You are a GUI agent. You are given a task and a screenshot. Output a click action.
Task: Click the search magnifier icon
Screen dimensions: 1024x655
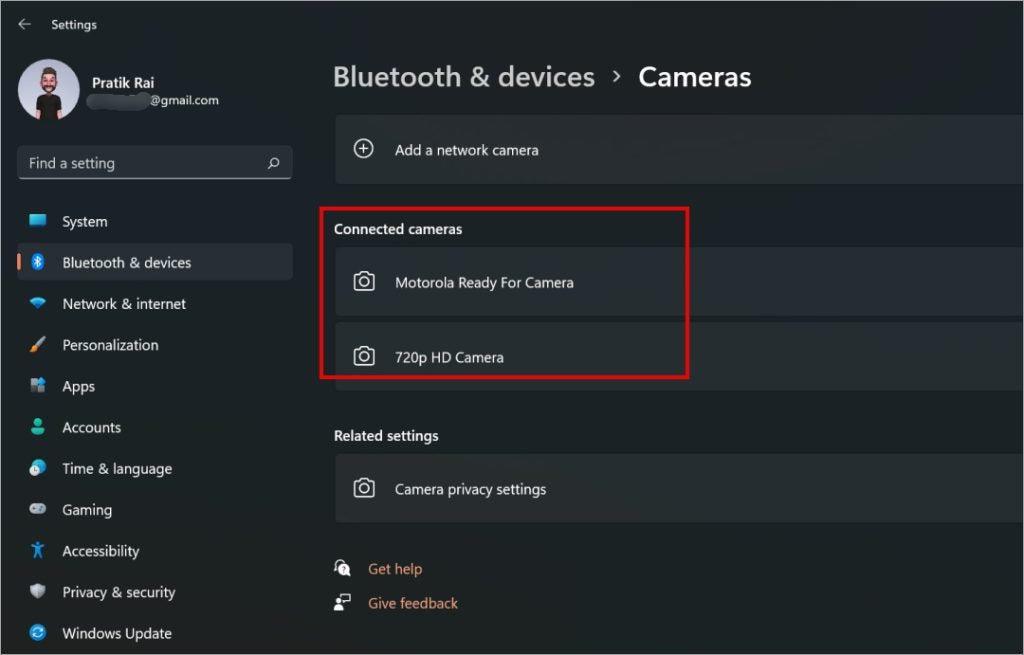point(273,163)
